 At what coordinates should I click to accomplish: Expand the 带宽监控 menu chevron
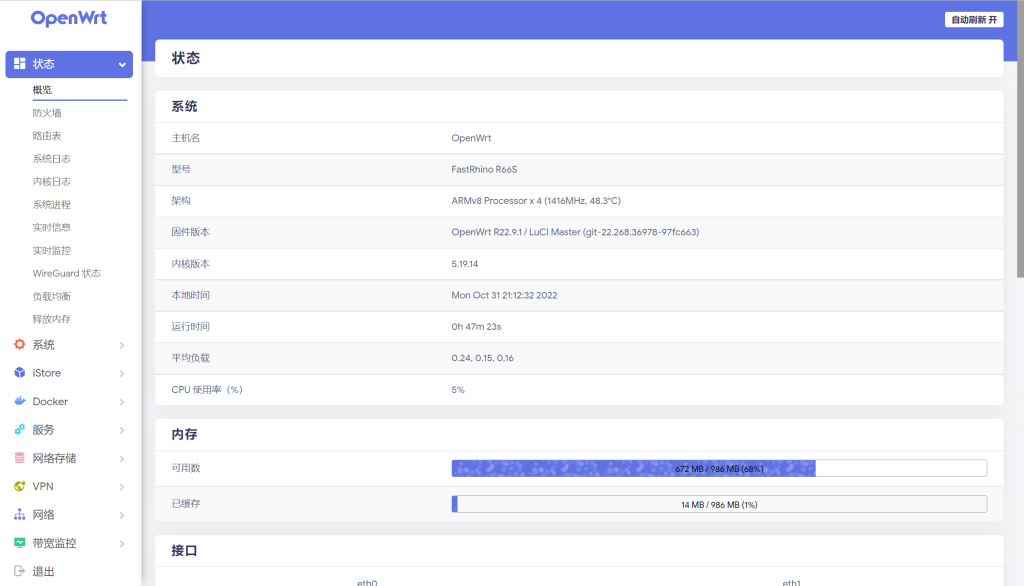(x=122, y=544)
